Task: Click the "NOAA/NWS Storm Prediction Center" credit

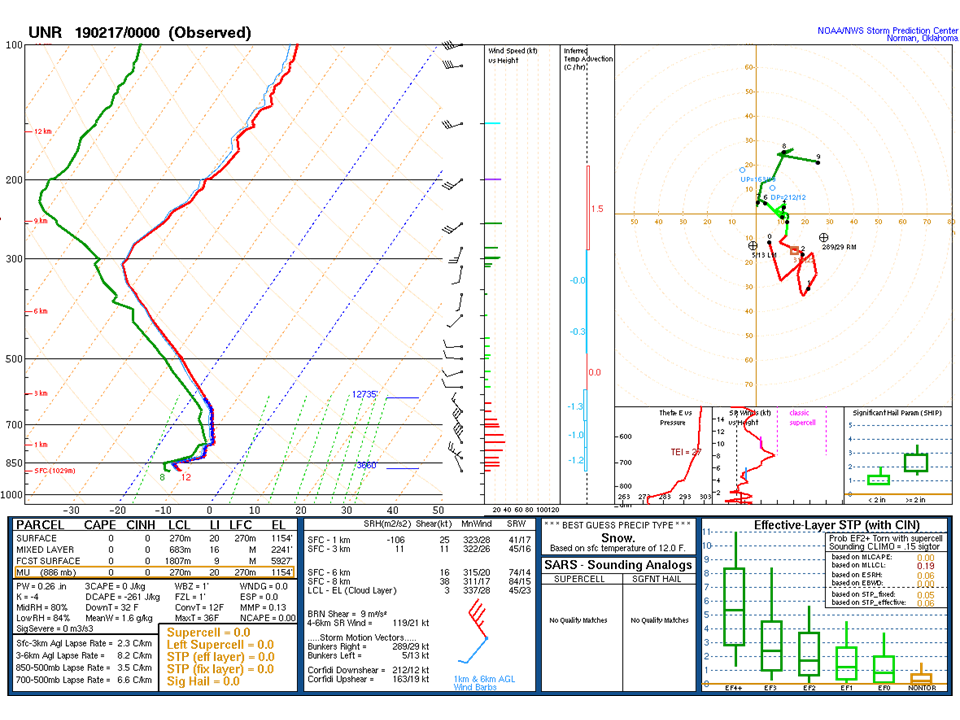Action: pos(888,31)
